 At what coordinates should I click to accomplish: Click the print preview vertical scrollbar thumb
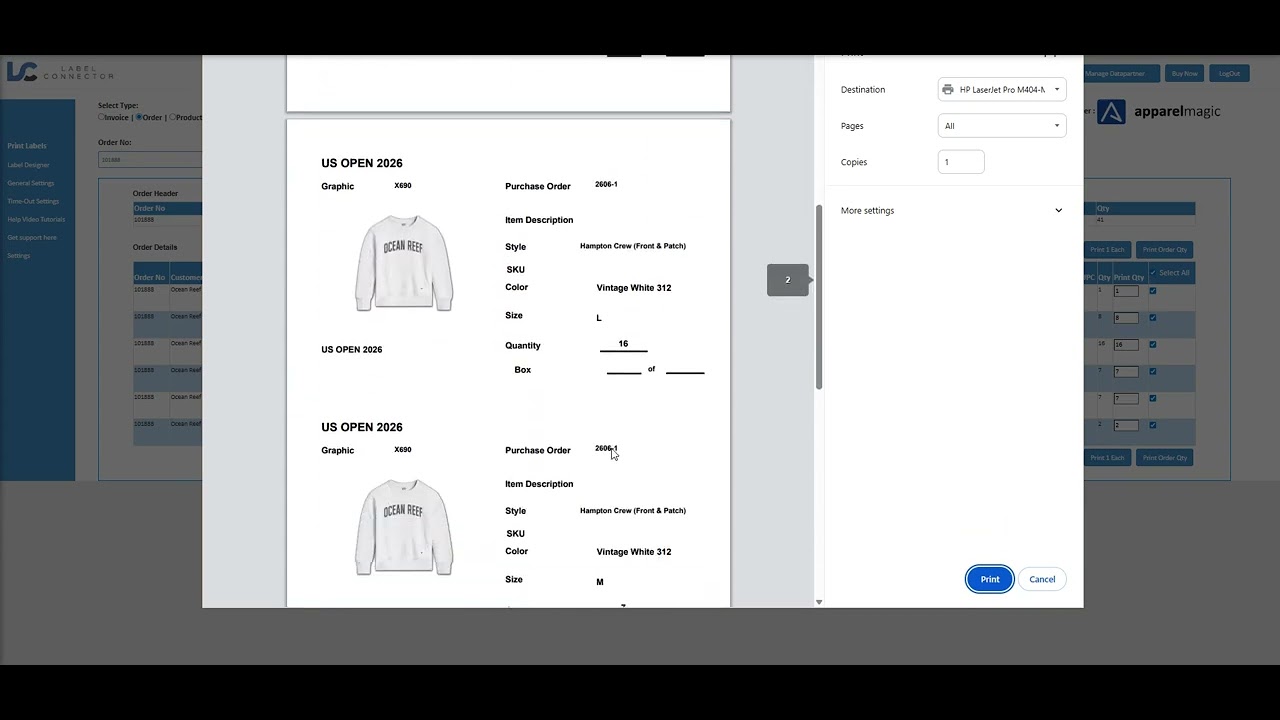[819, 297]
